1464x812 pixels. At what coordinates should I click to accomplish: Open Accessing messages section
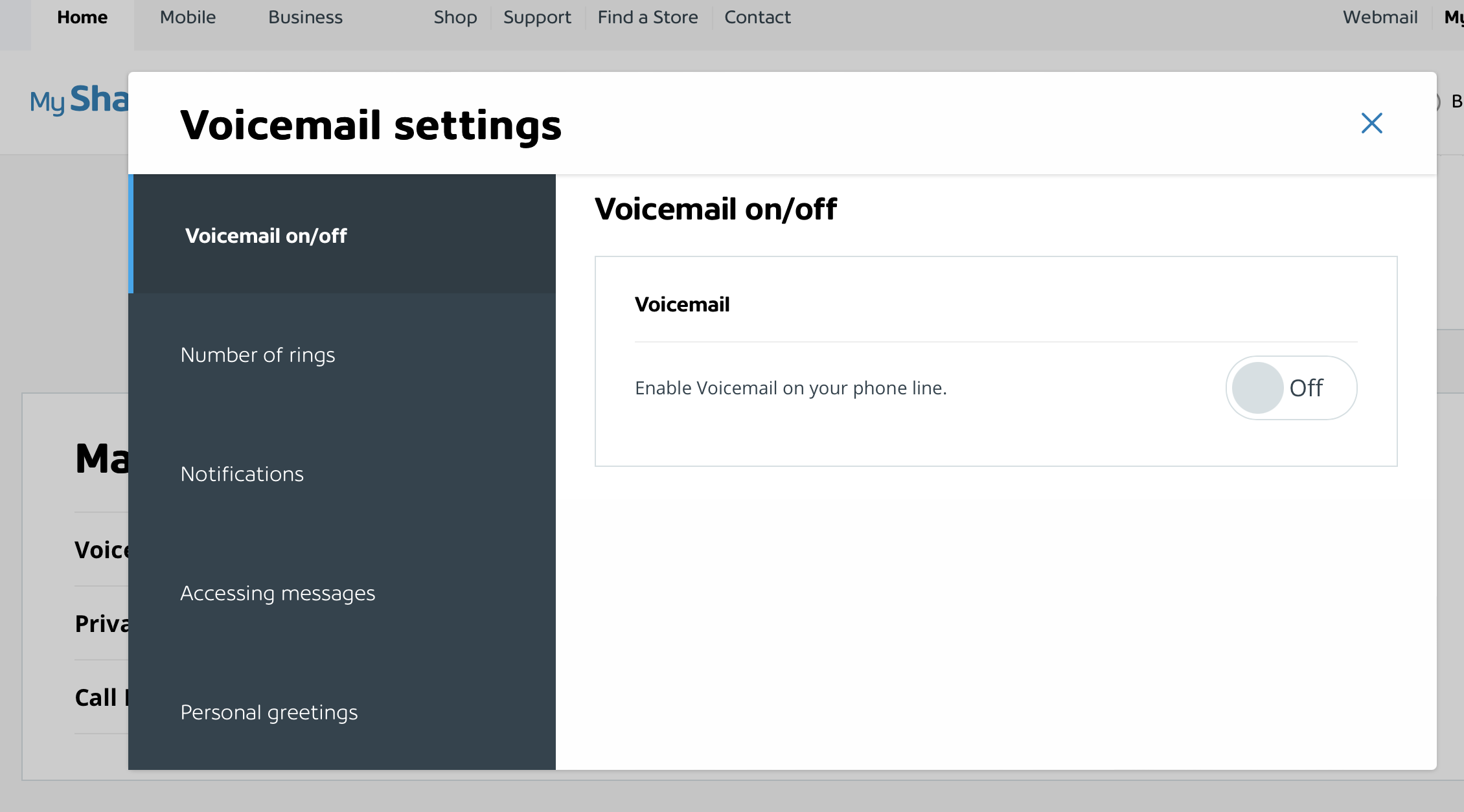pos(278,592)
